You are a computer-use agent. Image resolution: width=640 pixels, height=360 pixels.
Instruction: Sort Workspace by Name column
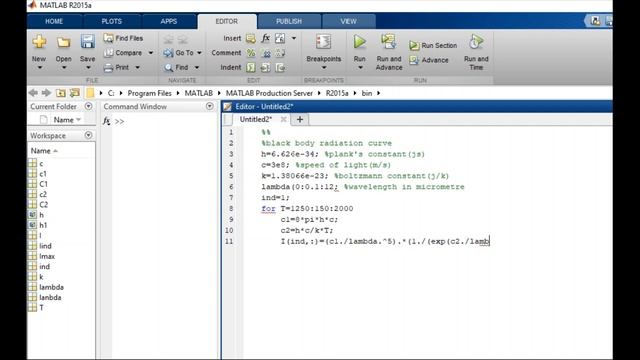coord(44,151)
